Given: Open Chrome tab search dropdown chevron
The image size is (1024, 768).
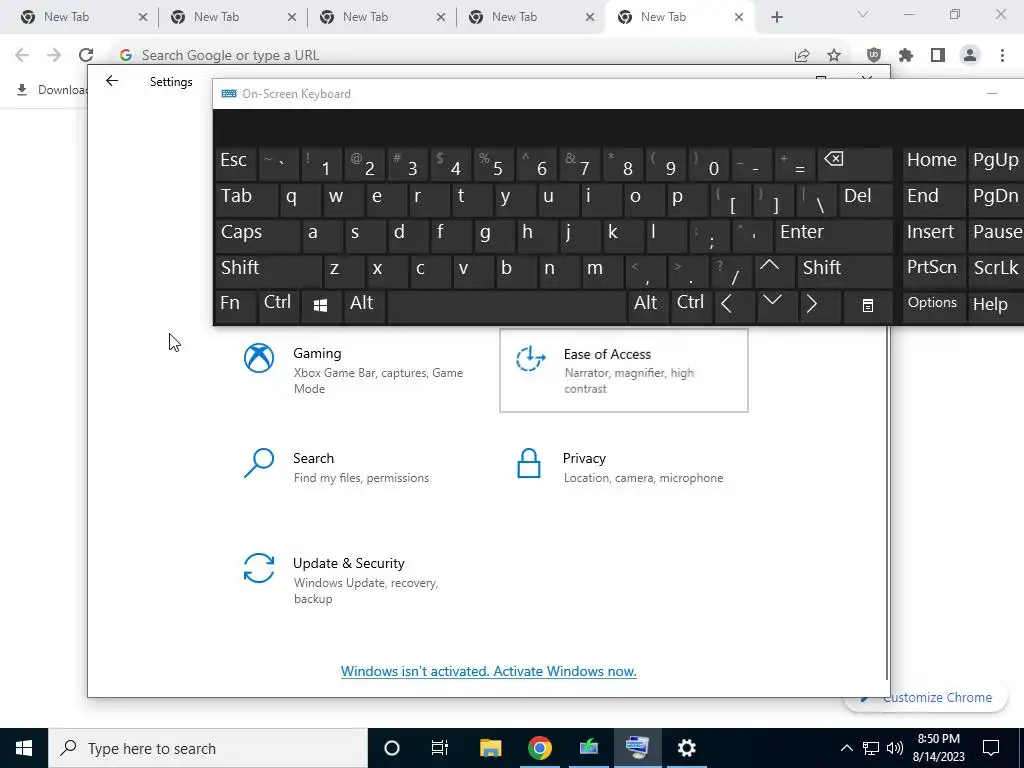Looking at the screenshot, I should 863,14.
